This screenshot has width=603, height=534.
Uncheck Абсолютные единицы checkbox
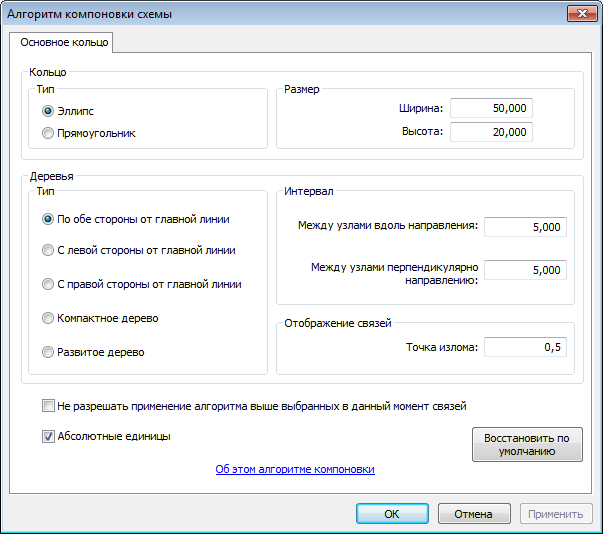tap(48, 436)
